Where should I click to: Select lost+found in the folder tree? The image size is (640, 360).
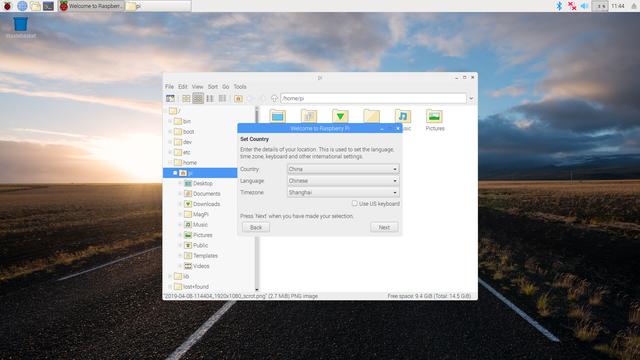click(x=191, y=287)
